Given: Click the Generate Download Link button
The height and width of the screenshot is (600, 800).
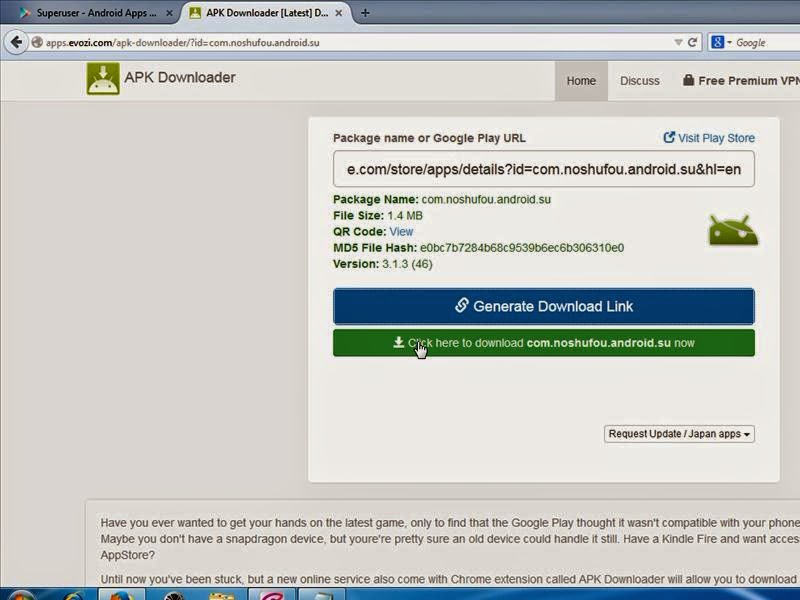Looking at the screenshot, I should (x=543, y=306).
